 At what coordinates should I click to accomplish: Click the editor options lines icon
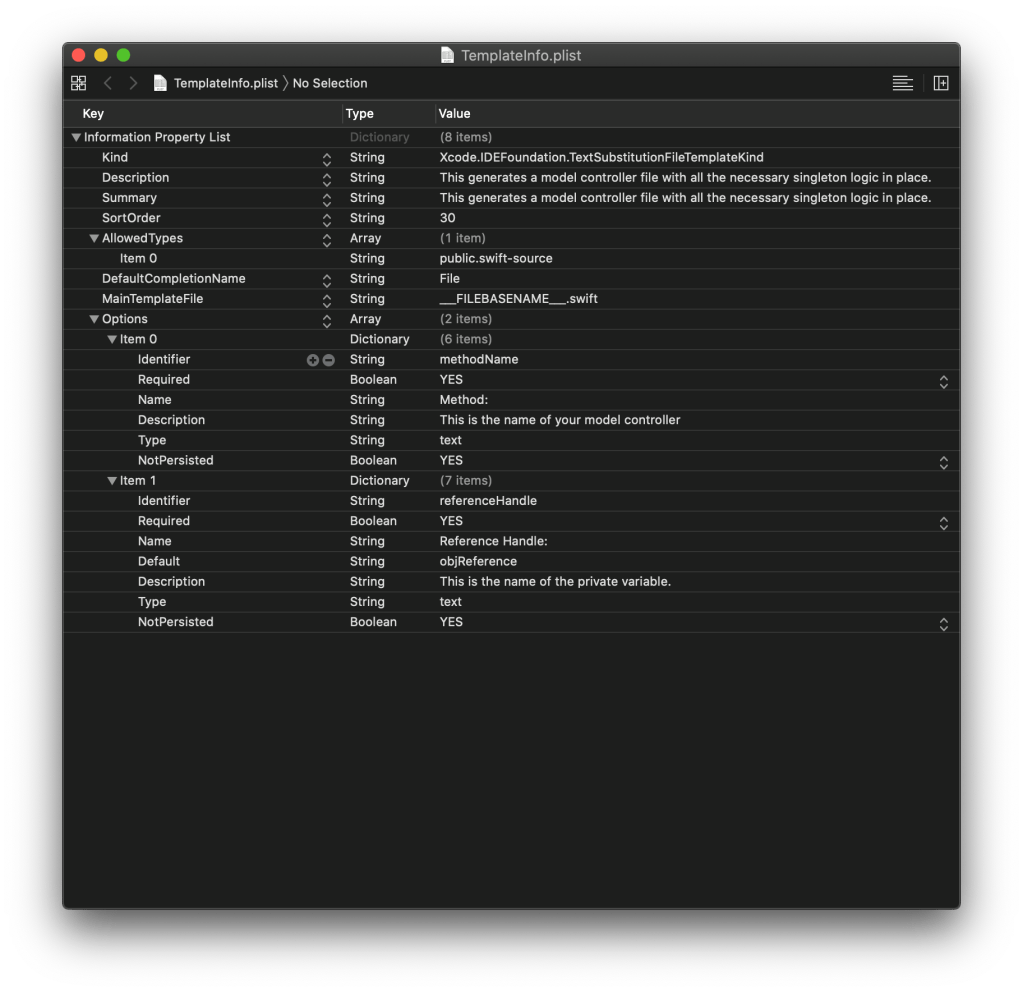[x=902, y=83]
